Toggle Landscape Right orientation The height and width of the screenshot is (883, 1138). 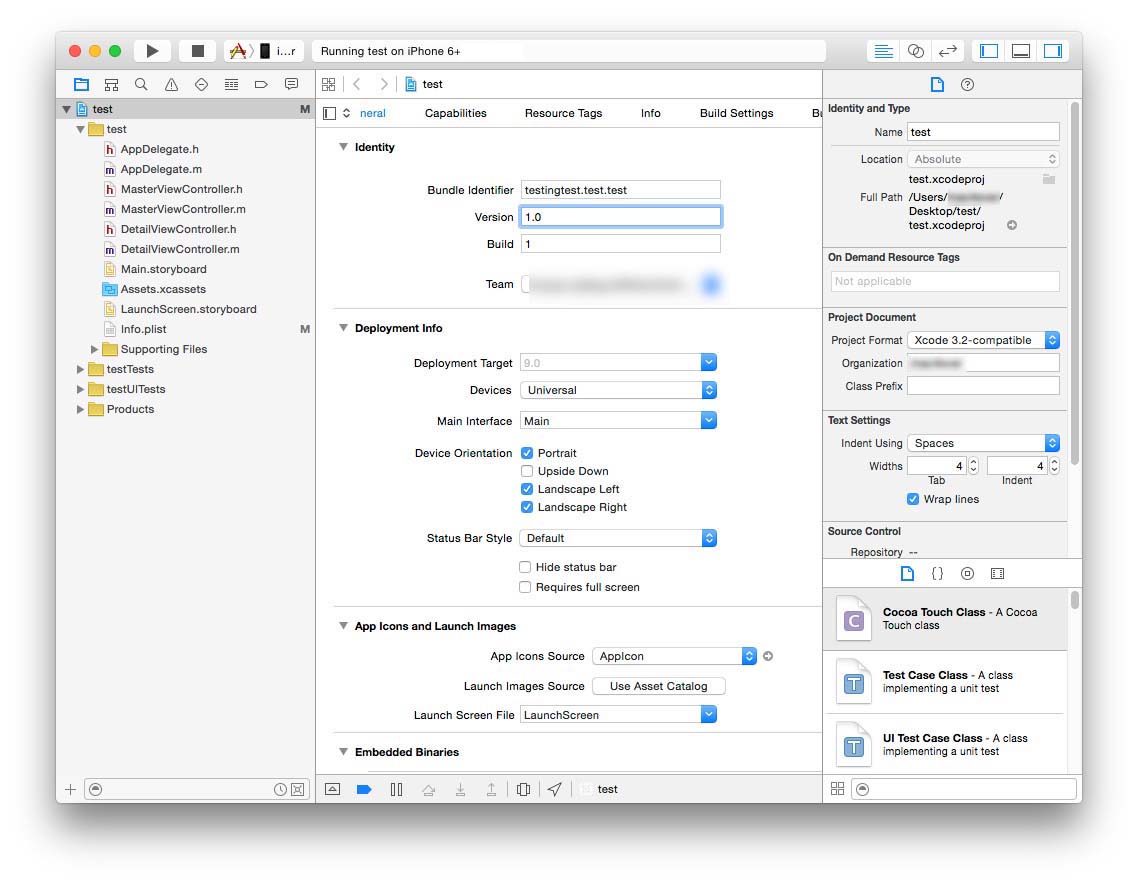point(527,507)
